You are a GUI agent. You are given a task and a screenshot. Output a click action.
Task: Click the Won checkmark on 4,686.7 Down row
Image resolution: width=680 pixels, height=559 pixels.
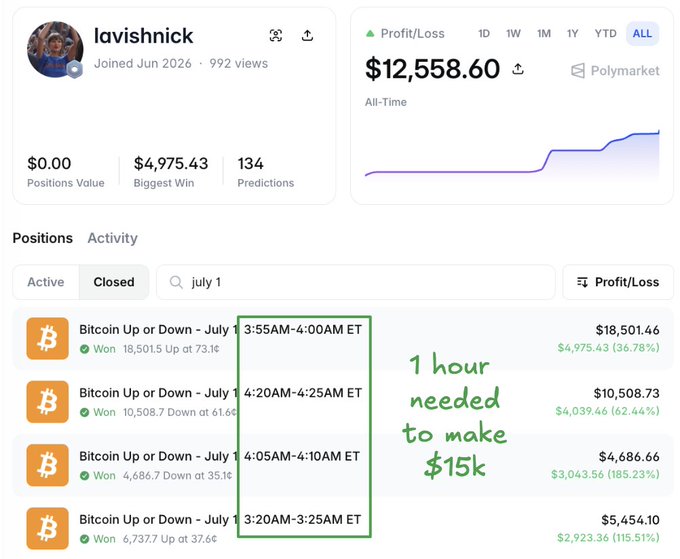[x=85, y=476]
